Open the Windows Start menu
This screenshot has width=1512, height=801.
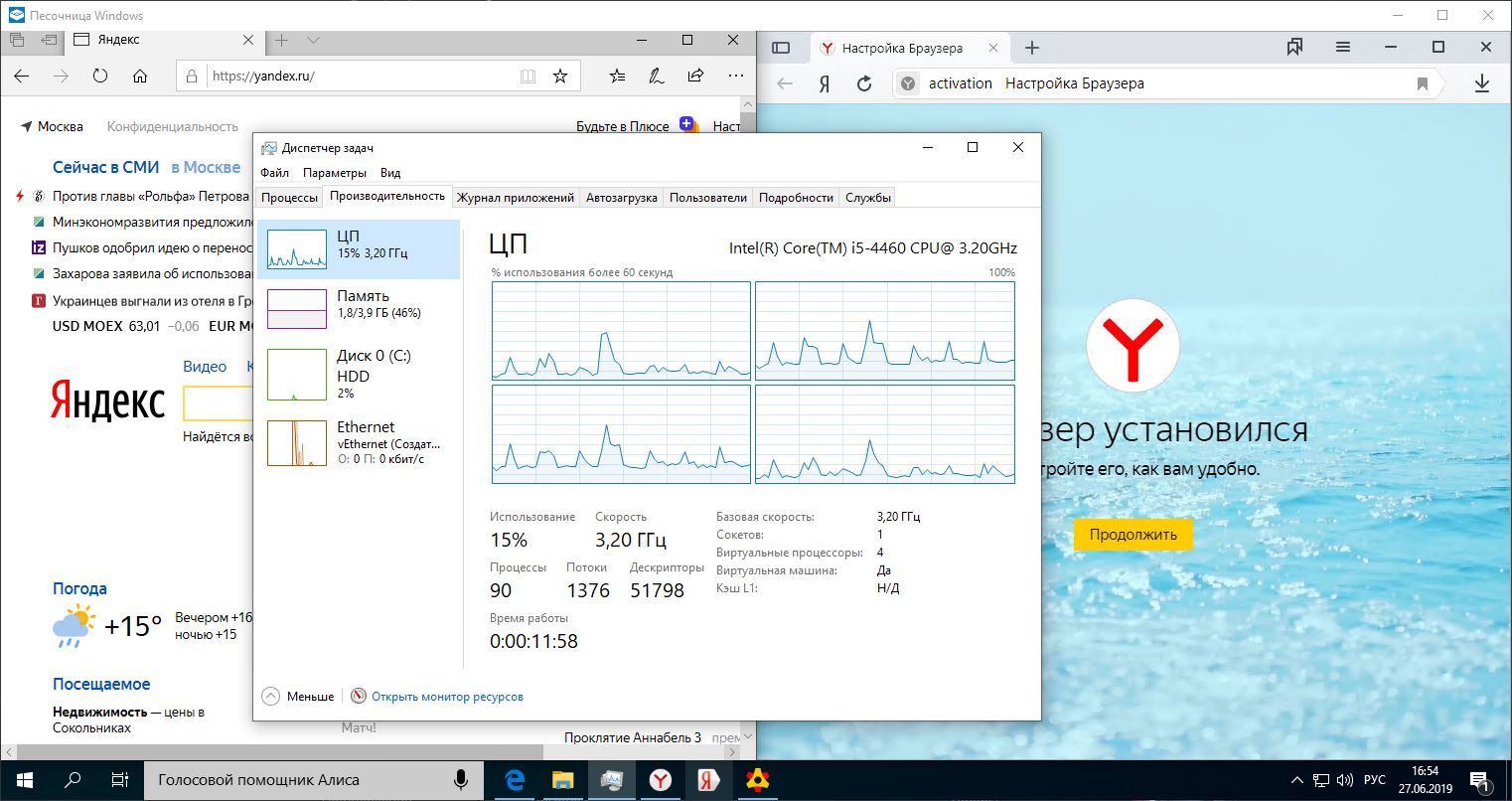24,780
